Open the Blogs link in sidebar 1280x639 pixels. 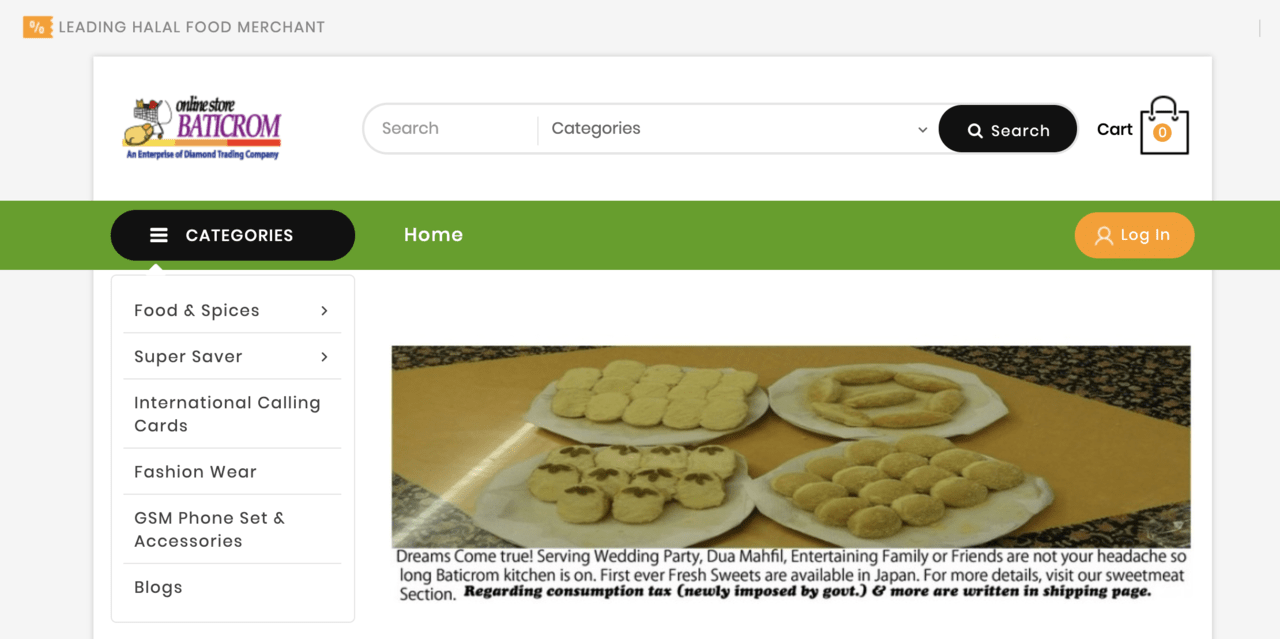point(158,587)
